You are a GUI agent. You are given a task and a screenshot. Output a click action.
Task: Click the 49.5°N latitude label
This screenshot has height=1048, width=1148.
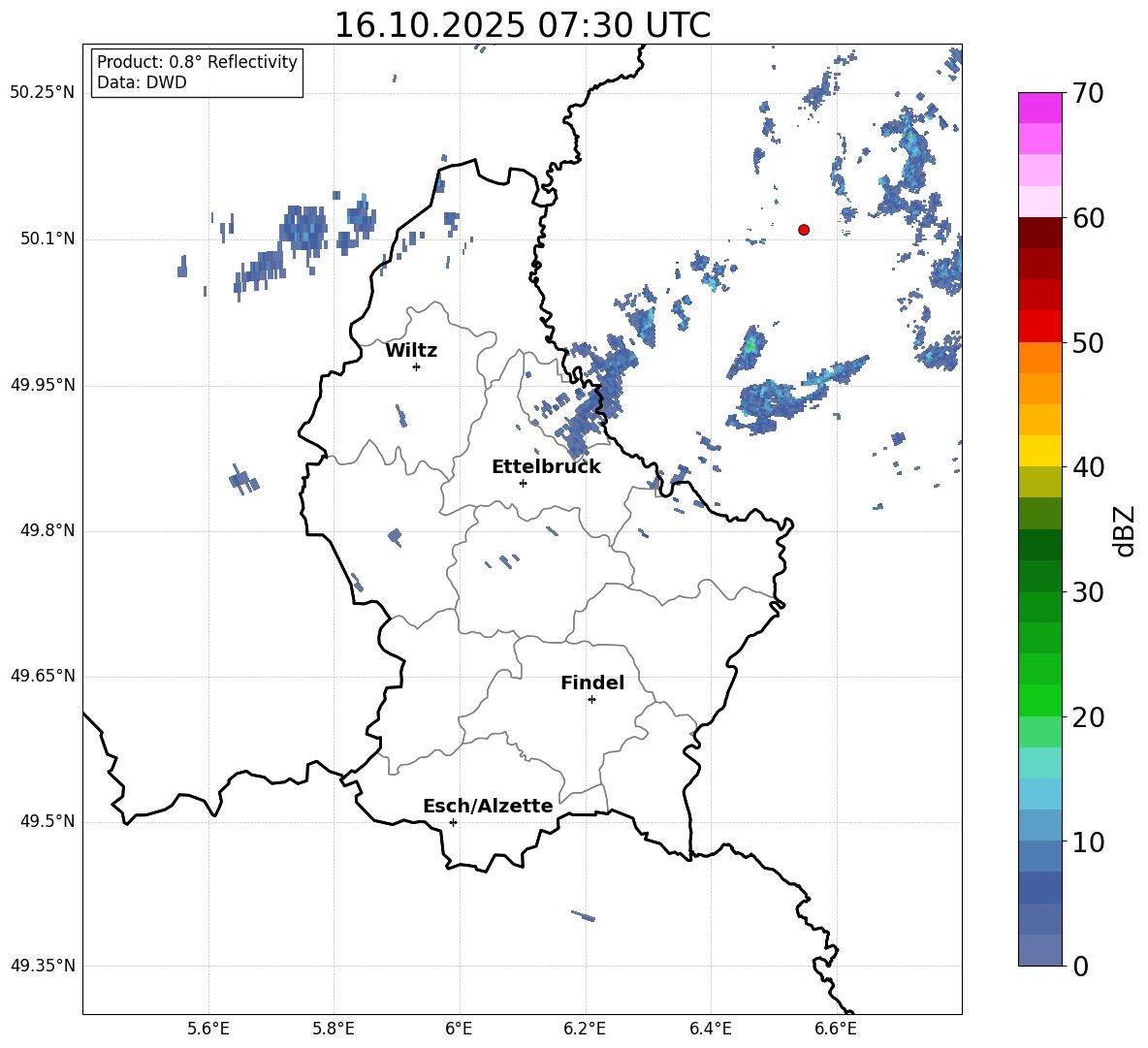coord(48,821)
